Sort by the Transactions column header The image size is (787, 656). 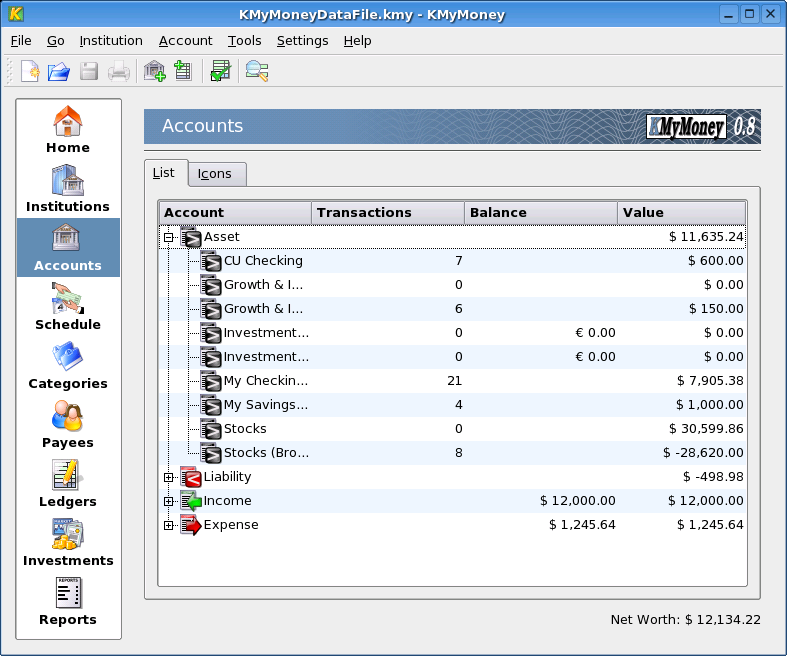pyautogui.click(x=387, y=213)
